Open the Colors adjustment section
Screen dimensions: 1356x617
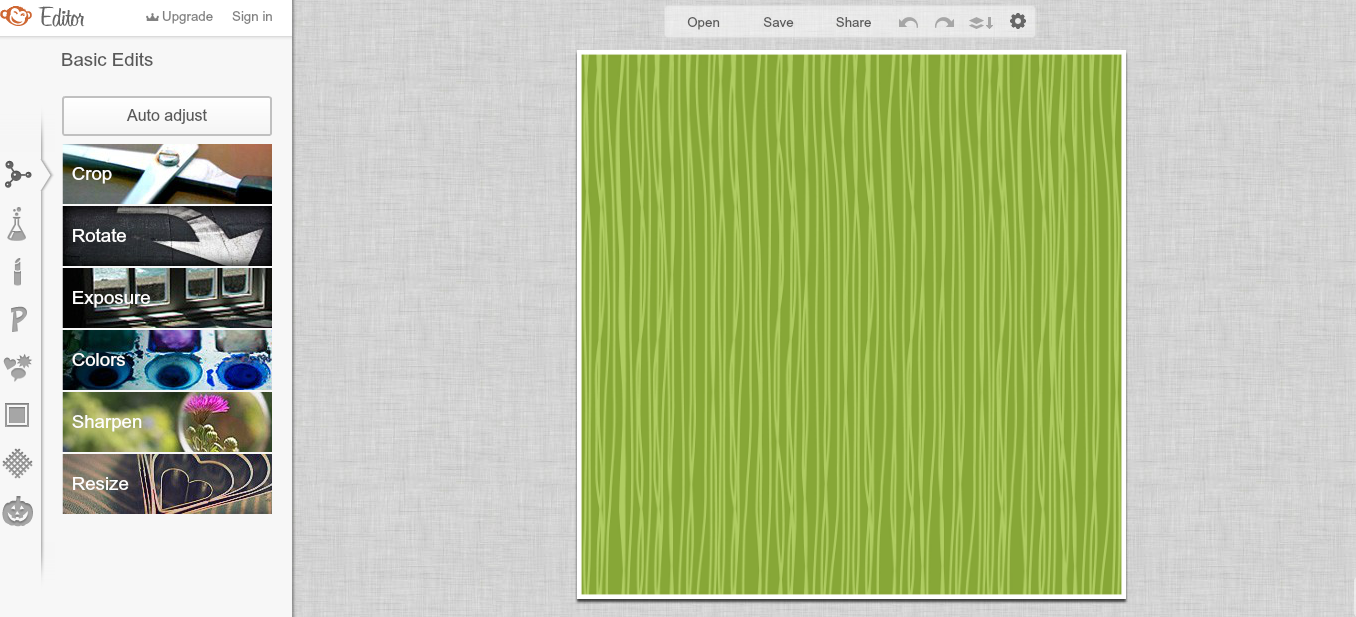tap(167, 360)
